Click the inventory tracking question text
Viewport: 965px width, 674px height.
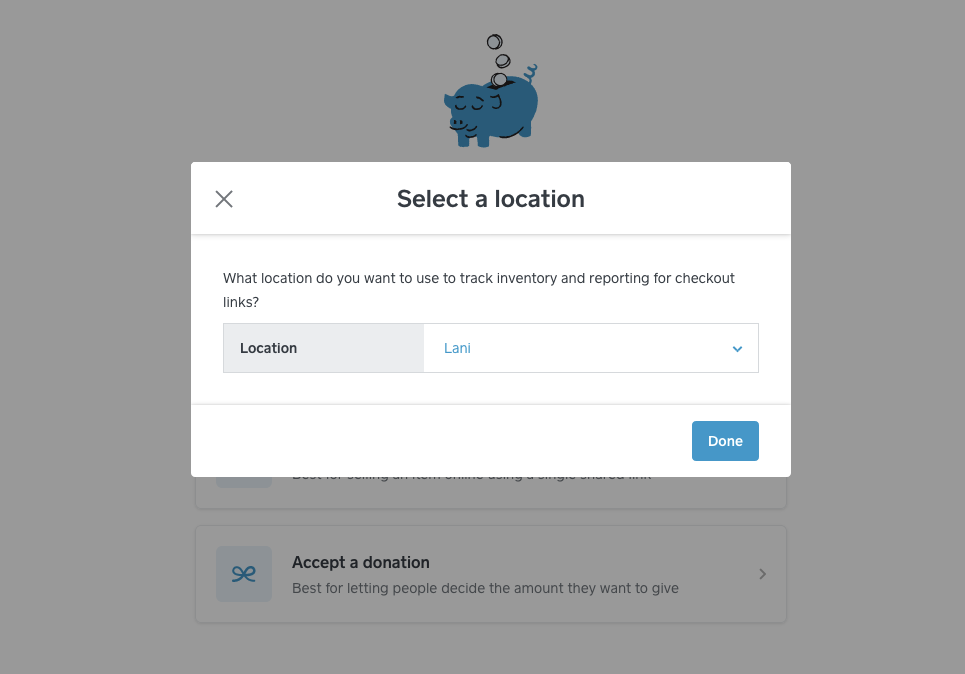point(477,289)
